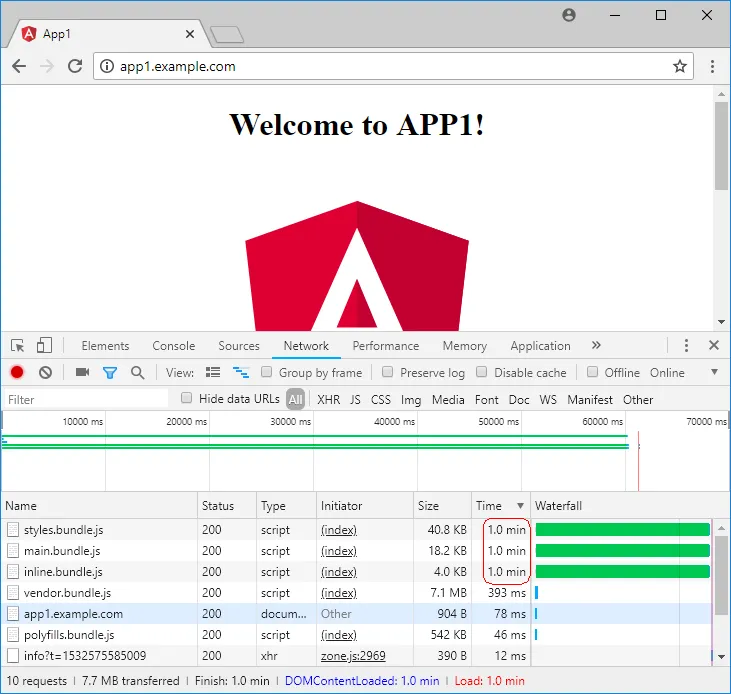Activate the inspect element picker
The height and width of the screenshot is (694, 731).
click(x=18, y=346)
